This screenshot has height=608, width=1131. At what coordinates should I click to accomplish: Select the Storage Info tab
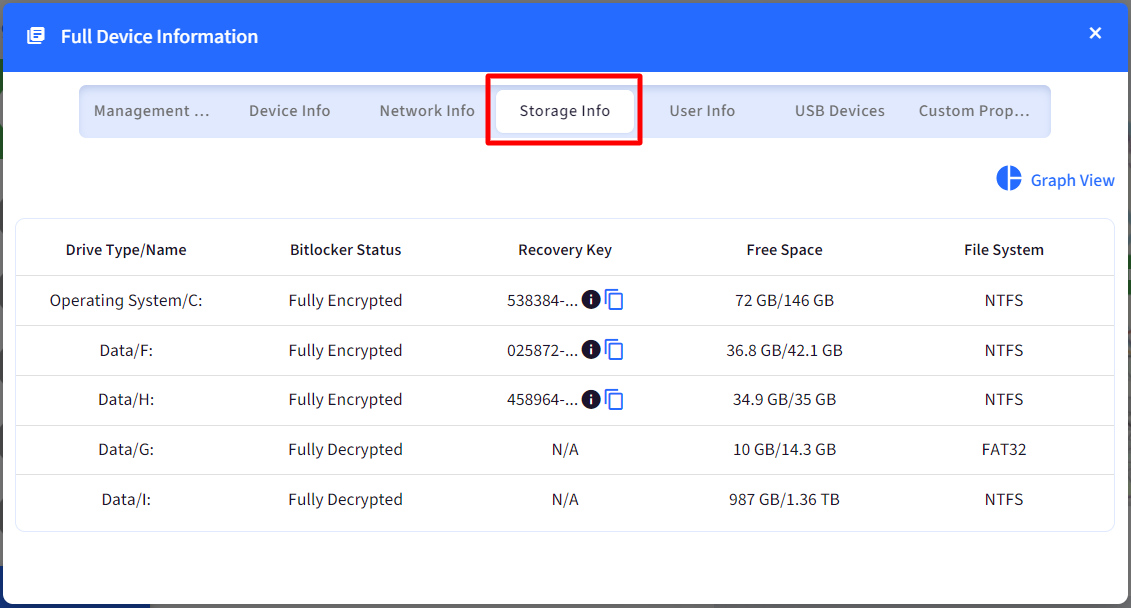565,111
